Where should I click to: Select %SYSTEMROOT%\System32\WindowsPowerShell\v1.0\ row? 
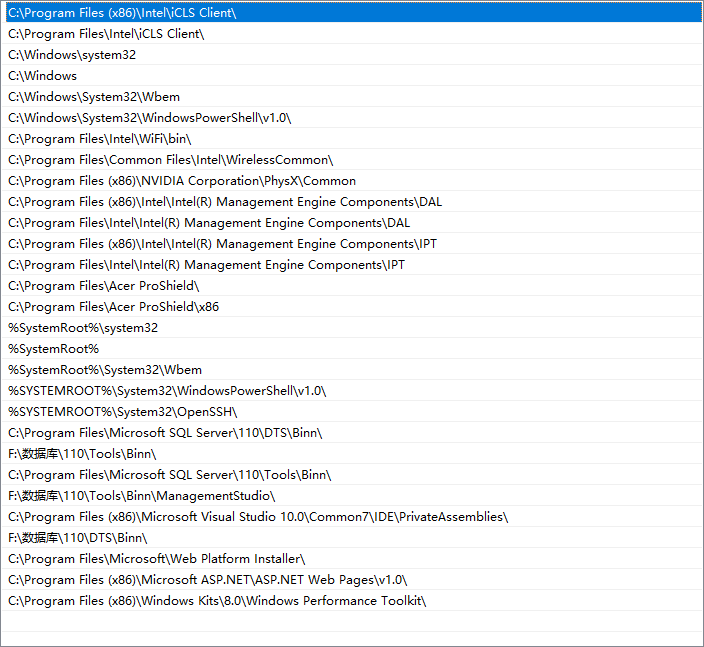(x=352, y=391)
